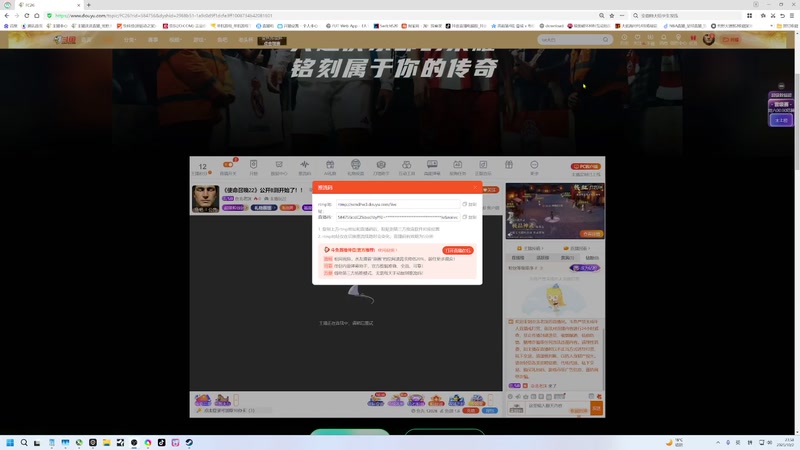This screenshot has height=450, width=800.
Task: Go back with browser back arrow
Action: [x=7, y=16]
